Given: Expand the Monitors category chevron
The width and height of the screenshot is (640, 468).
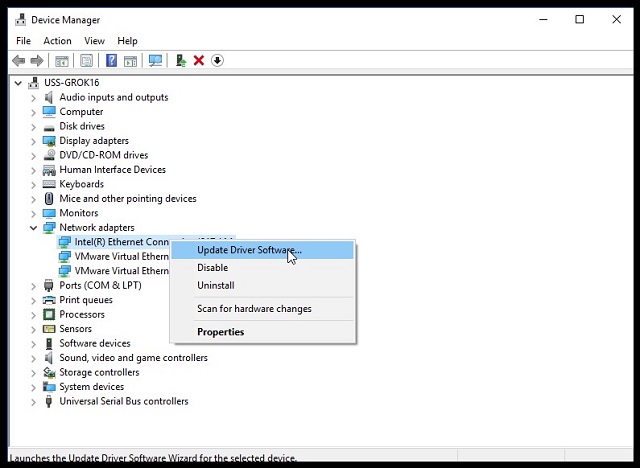Looking at the screenshot, I should 33,213.
